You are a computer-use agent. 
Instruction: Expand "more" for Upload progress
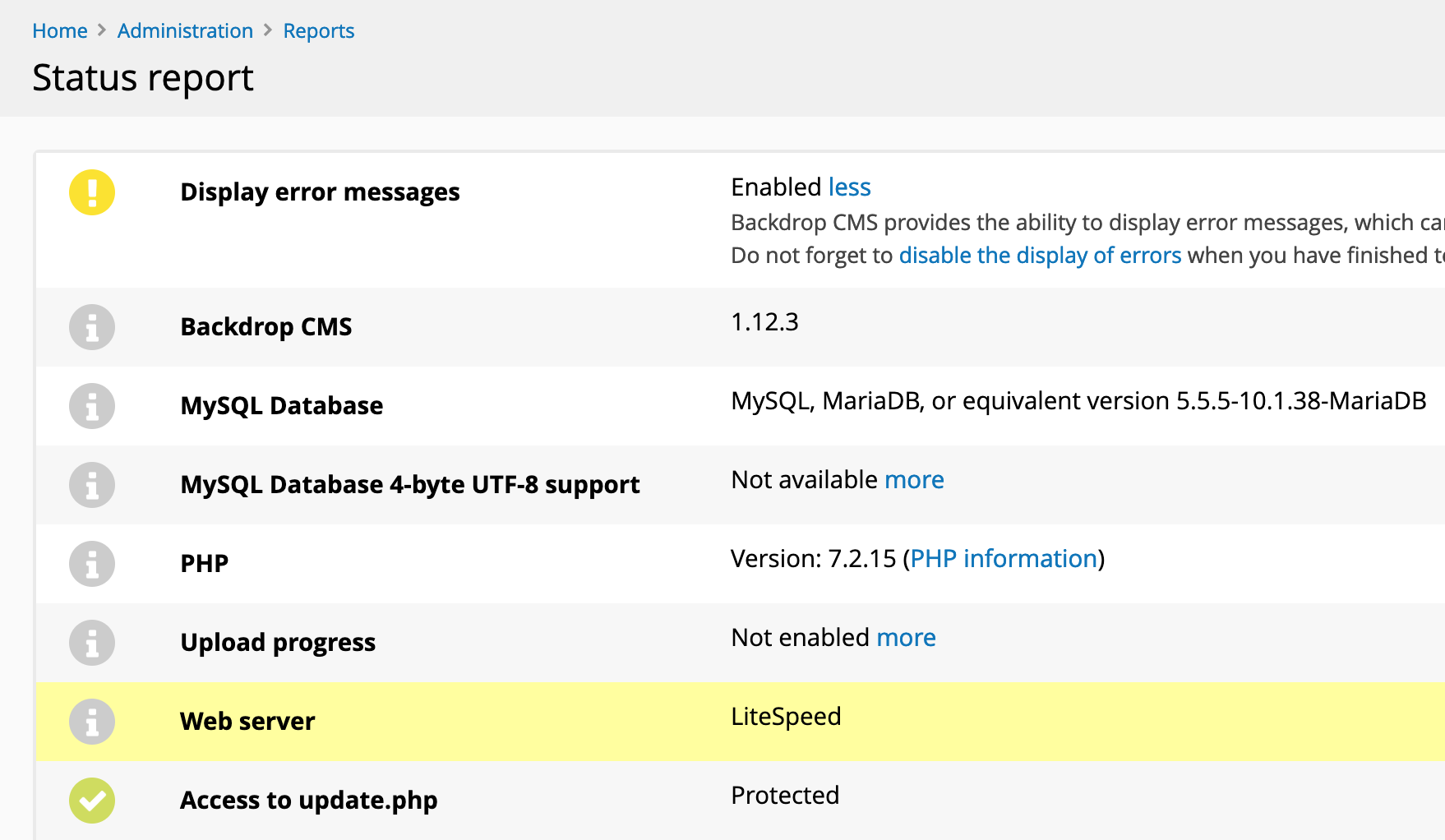pos(906,638)
